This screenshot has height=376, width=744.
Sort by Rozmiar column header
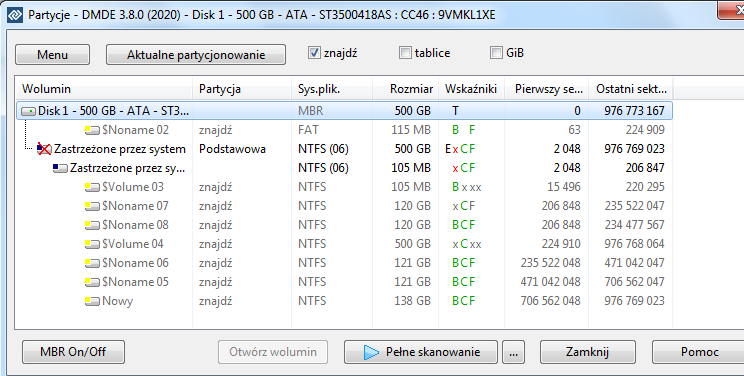(x=406, y=89)
